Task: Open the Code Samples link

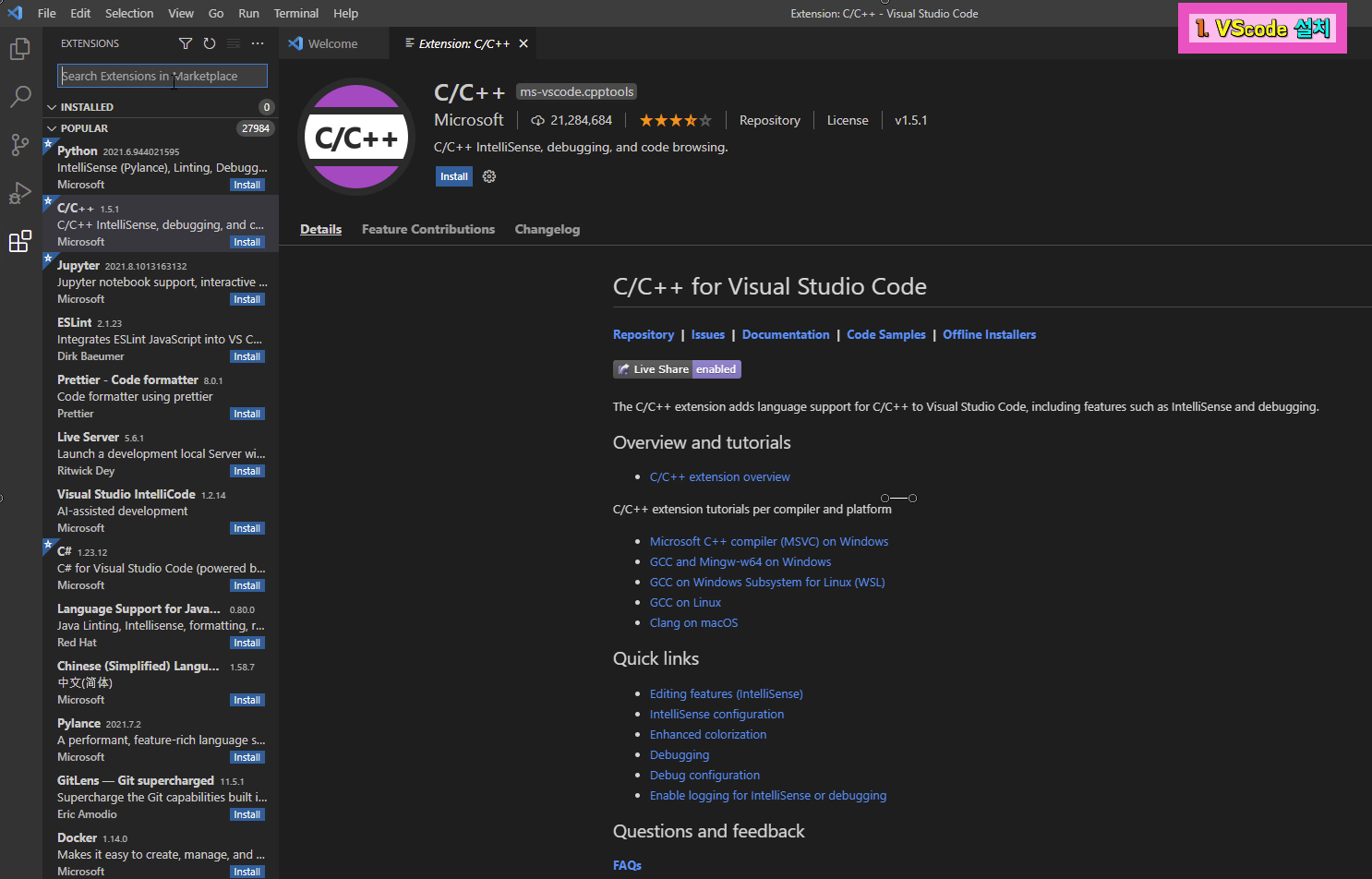Action: (x=886, y=334)
